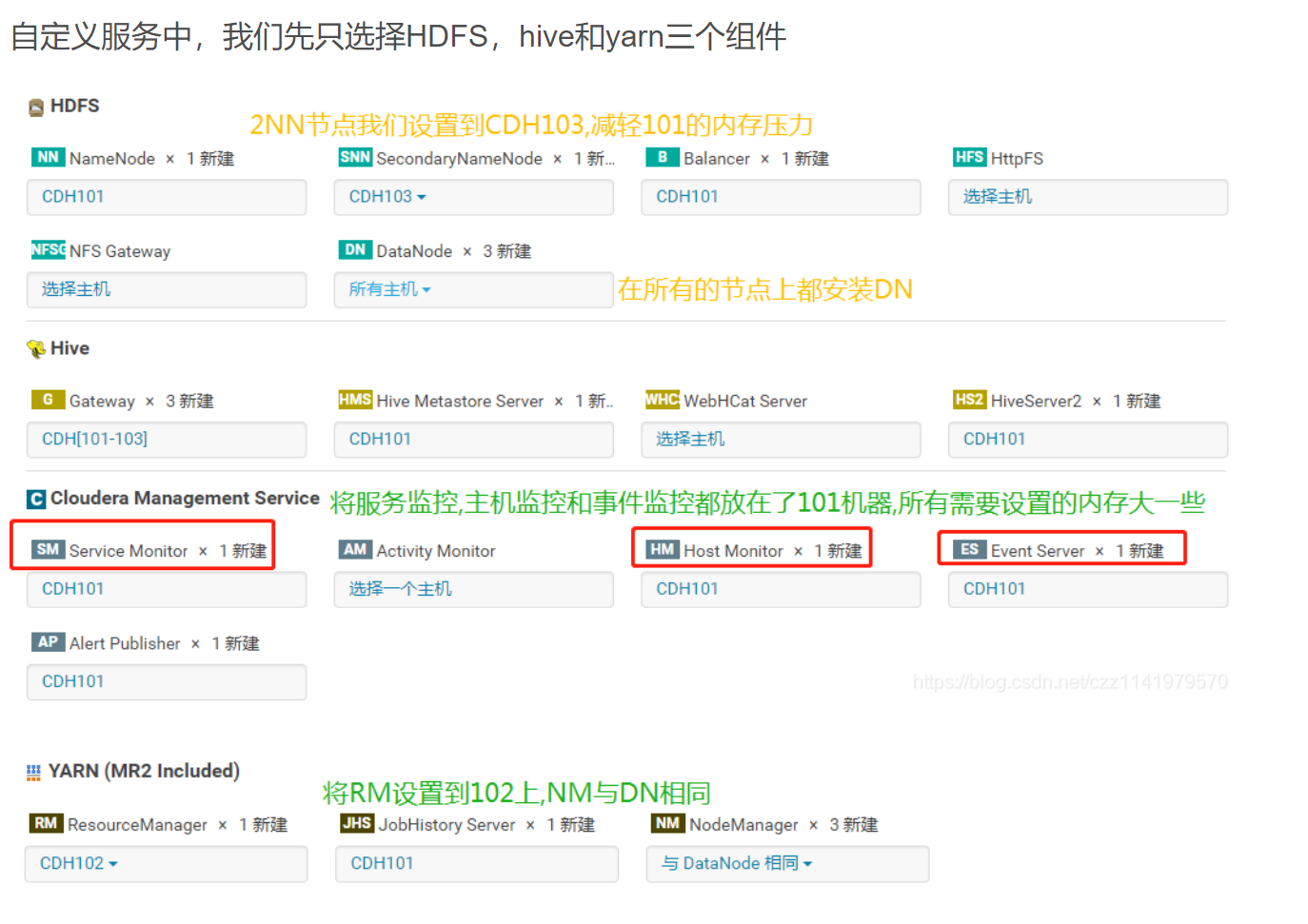The image size is (1308, 924).
Task: Select Event Server host CDH101
Action: (1088, 589)
